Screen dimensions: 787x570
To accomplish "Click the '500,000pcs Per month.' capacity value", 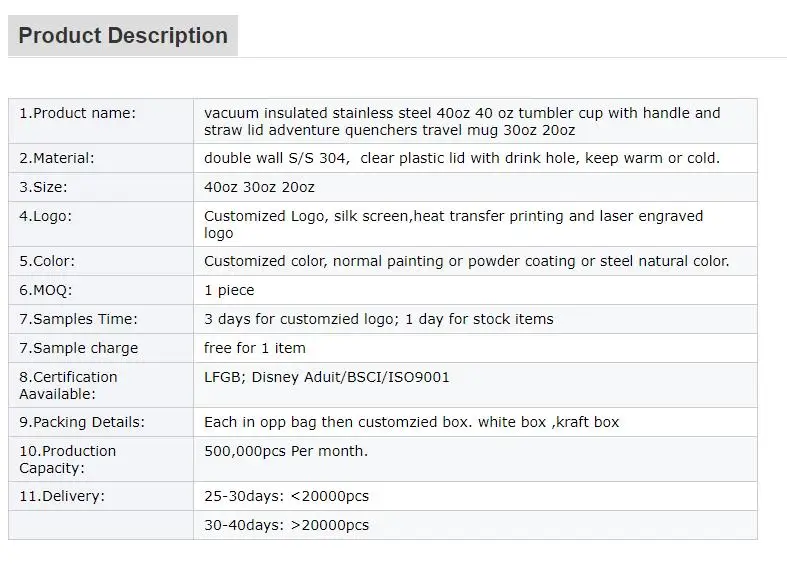I will (285, 451).
